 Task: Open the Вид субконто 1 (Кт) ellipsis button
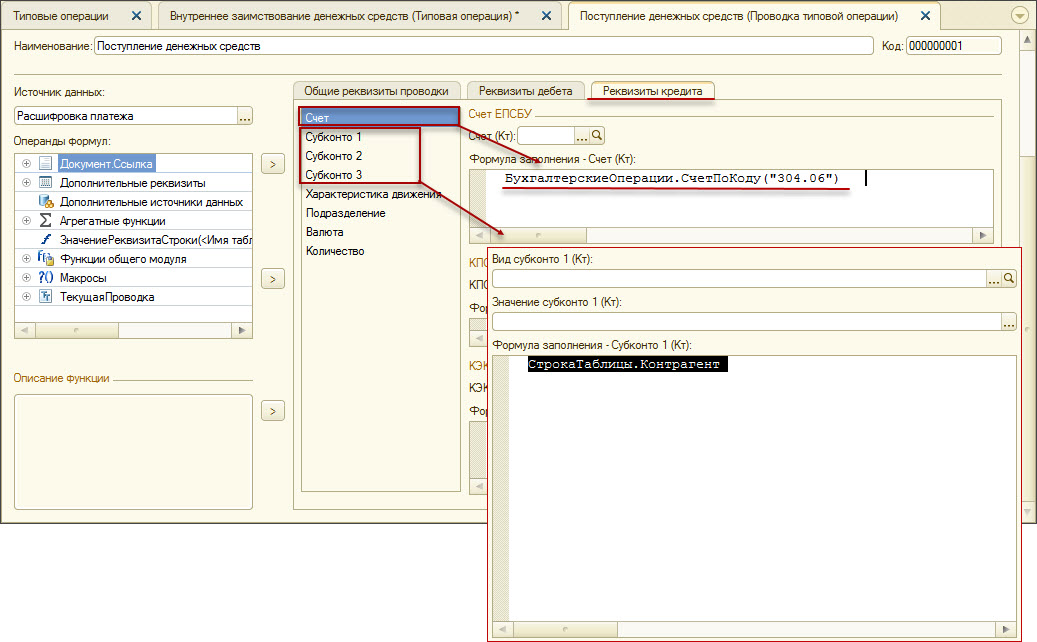[x=994, y=278]
